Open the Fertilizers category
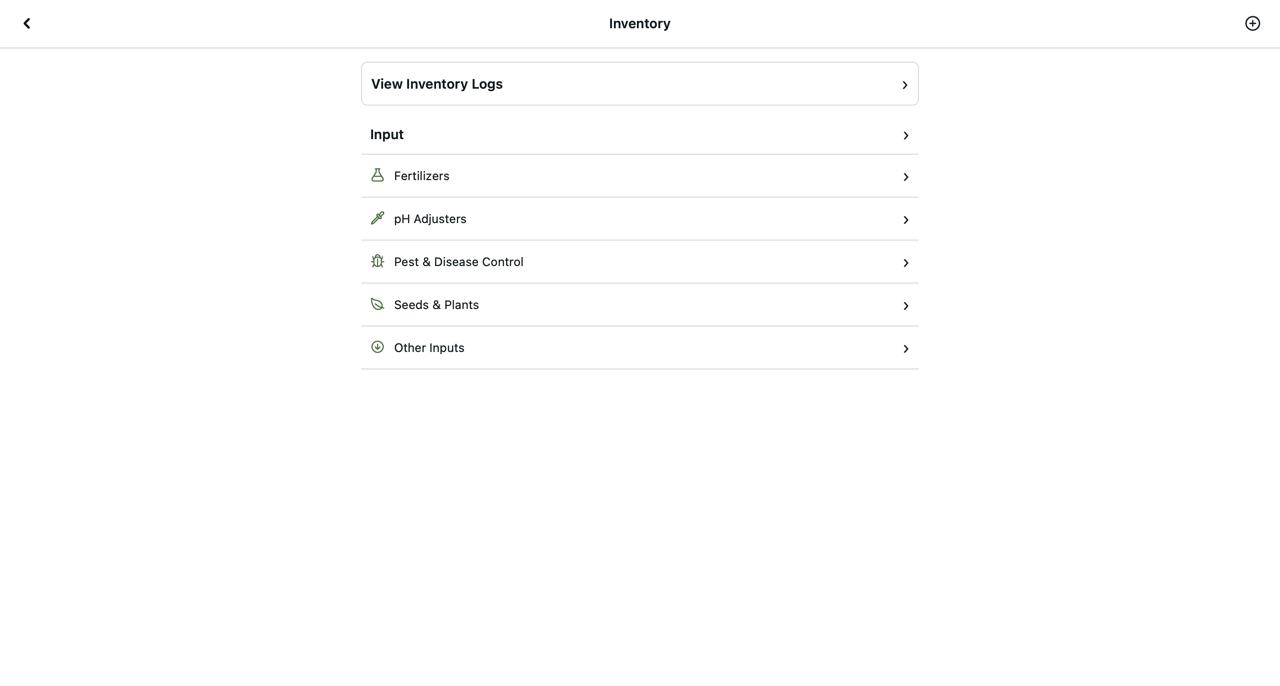 point(640,176)
